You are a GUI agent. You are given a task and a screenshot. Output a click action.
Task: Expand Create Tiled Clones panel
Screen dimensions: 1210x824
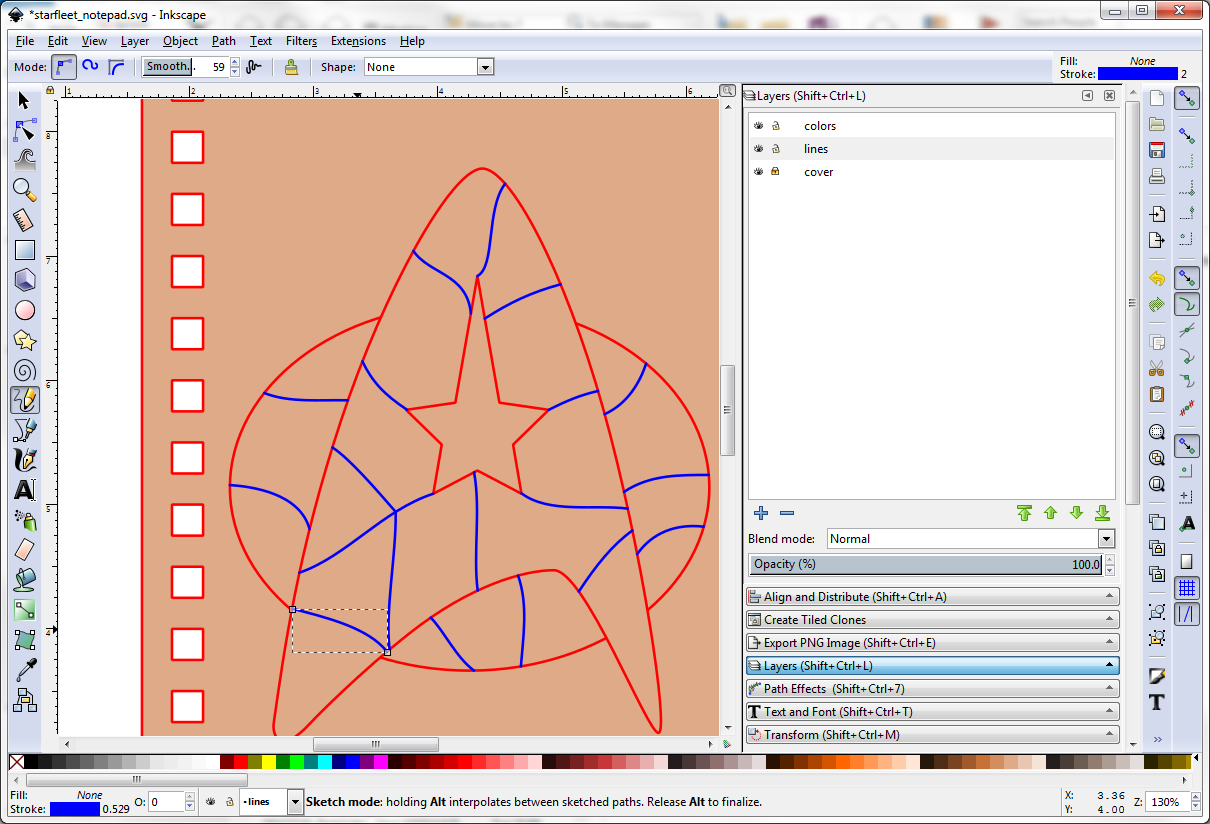point(932,620)
